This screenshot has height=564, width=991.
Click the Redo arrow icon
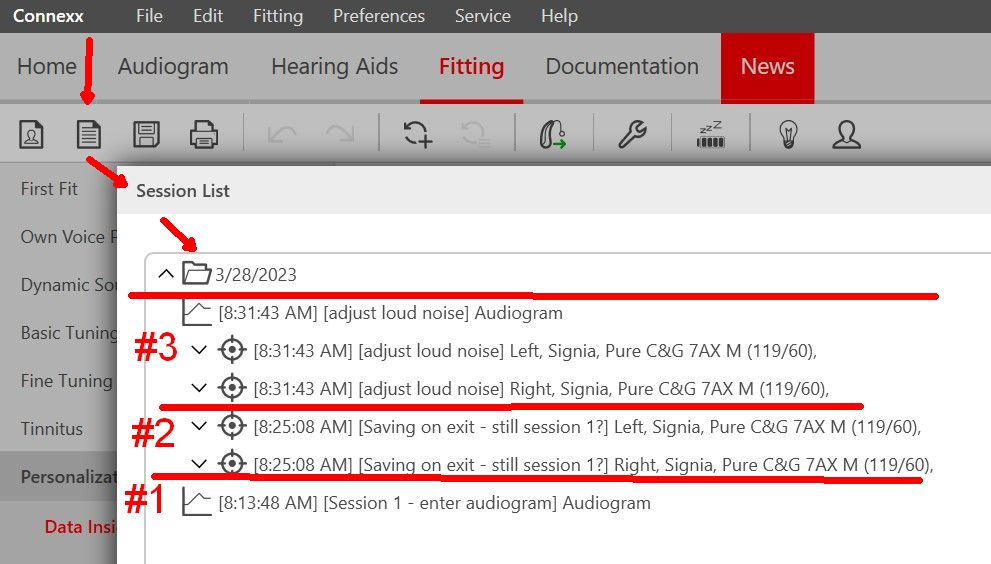click(x=340, y=134)
